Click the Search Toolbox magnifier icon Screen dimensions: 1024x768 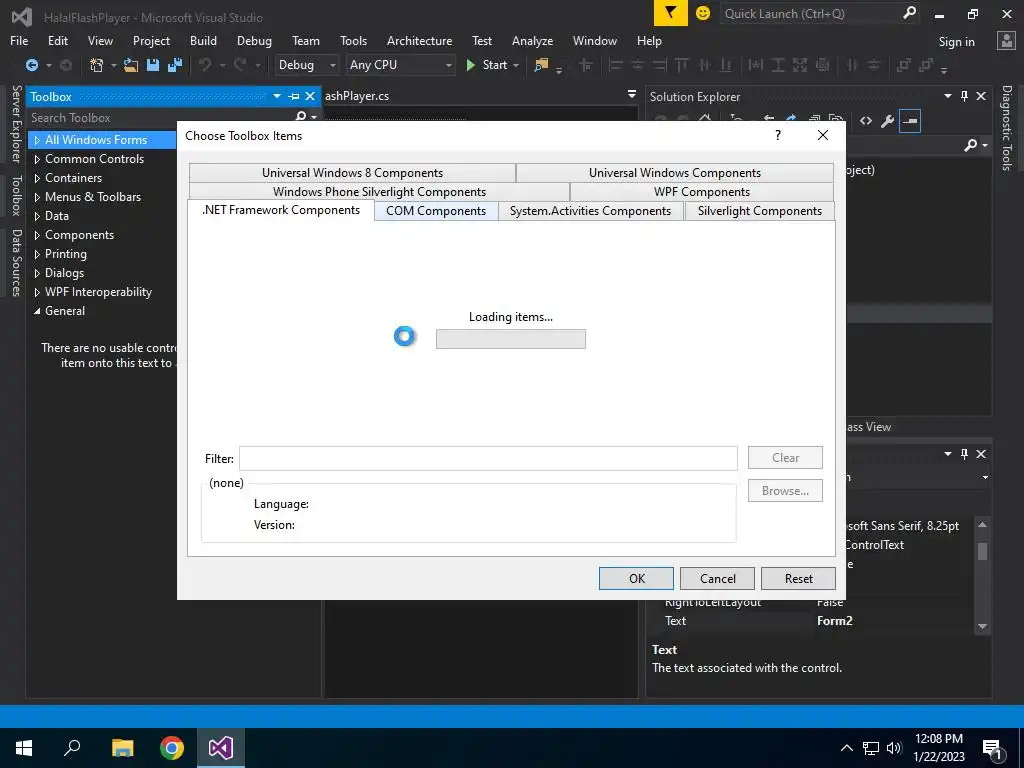pos(300,117)
